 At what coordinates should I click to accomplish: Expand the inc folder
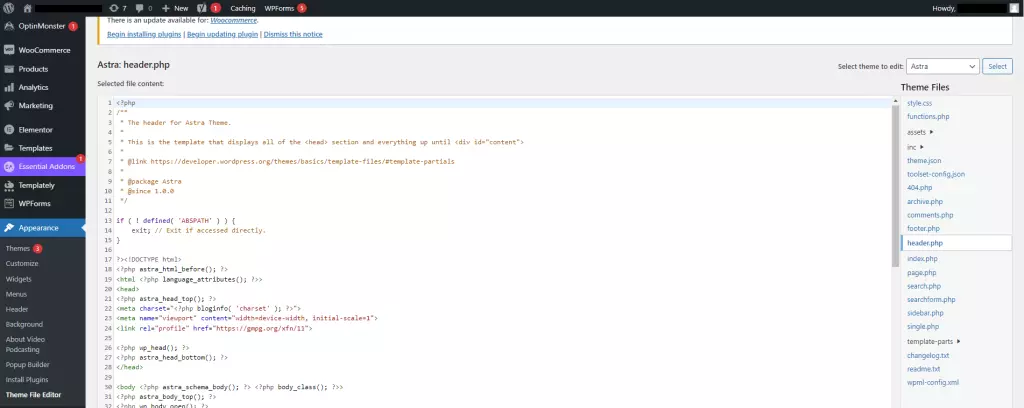tap(916, 147)
